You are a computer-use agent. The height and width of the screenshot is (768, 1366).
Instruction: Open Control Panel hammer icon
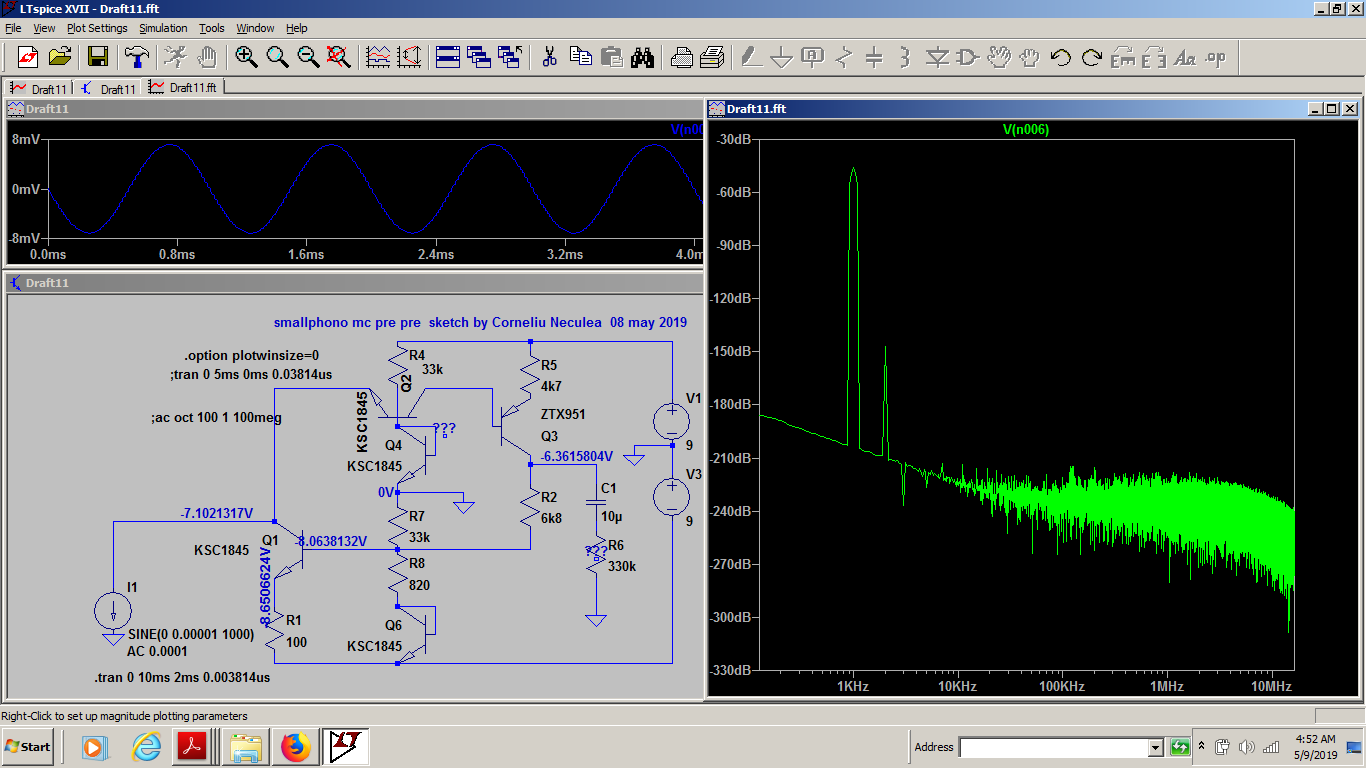(136, 57)
